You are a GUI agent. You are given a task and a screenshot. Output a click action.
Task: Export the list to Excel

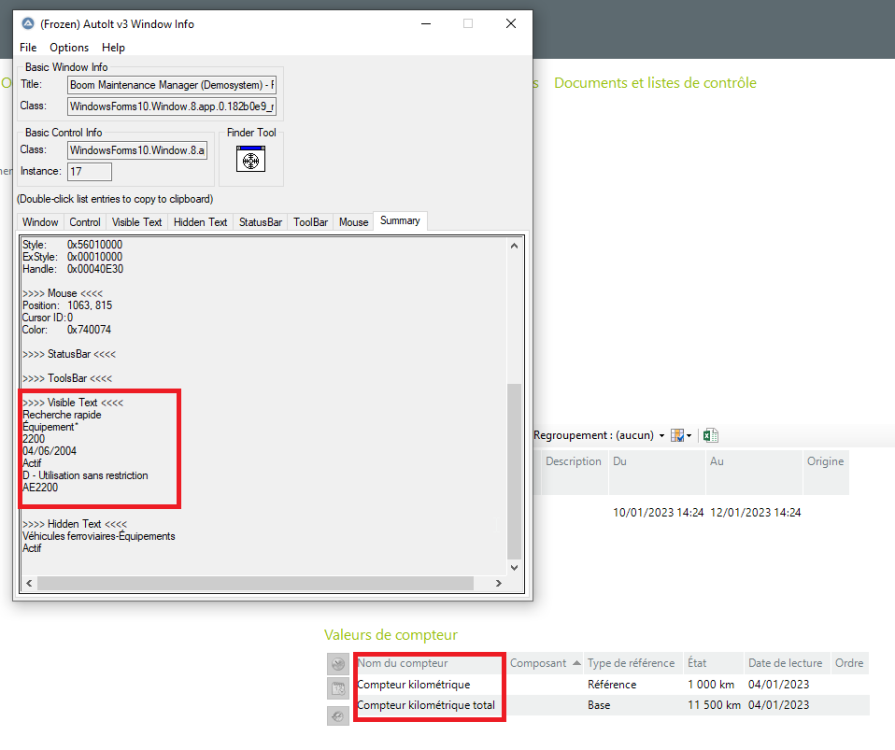[x=711, y=435]
